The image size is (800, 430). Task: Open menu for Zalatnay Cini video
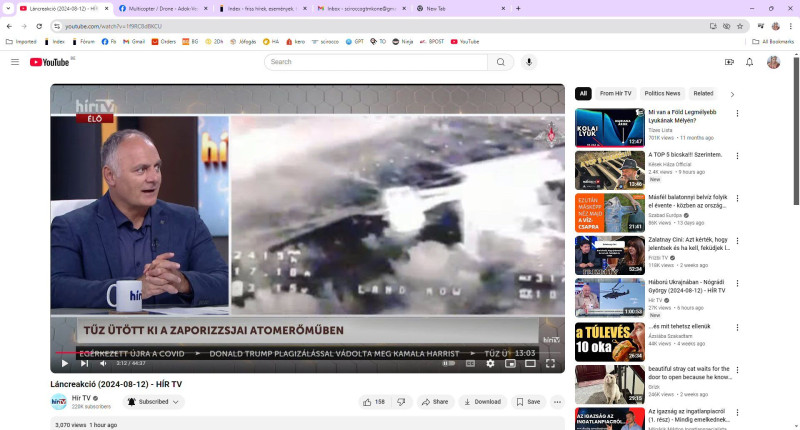tap(737, 241)
